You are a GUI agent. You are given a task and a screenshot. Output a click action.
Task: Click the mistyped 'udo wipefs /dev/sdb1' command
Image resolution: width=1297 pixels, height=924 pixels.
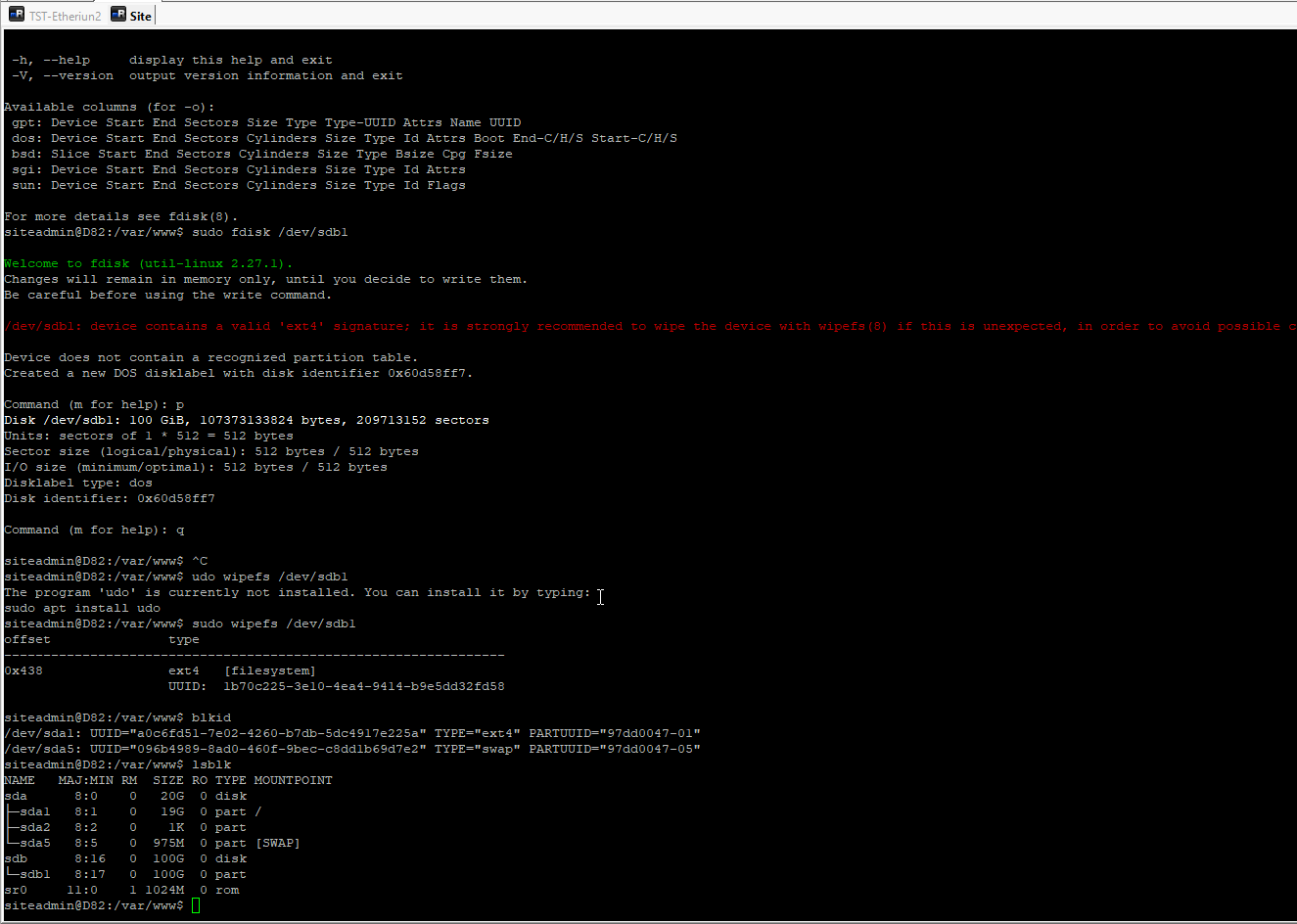click(270, 577)
